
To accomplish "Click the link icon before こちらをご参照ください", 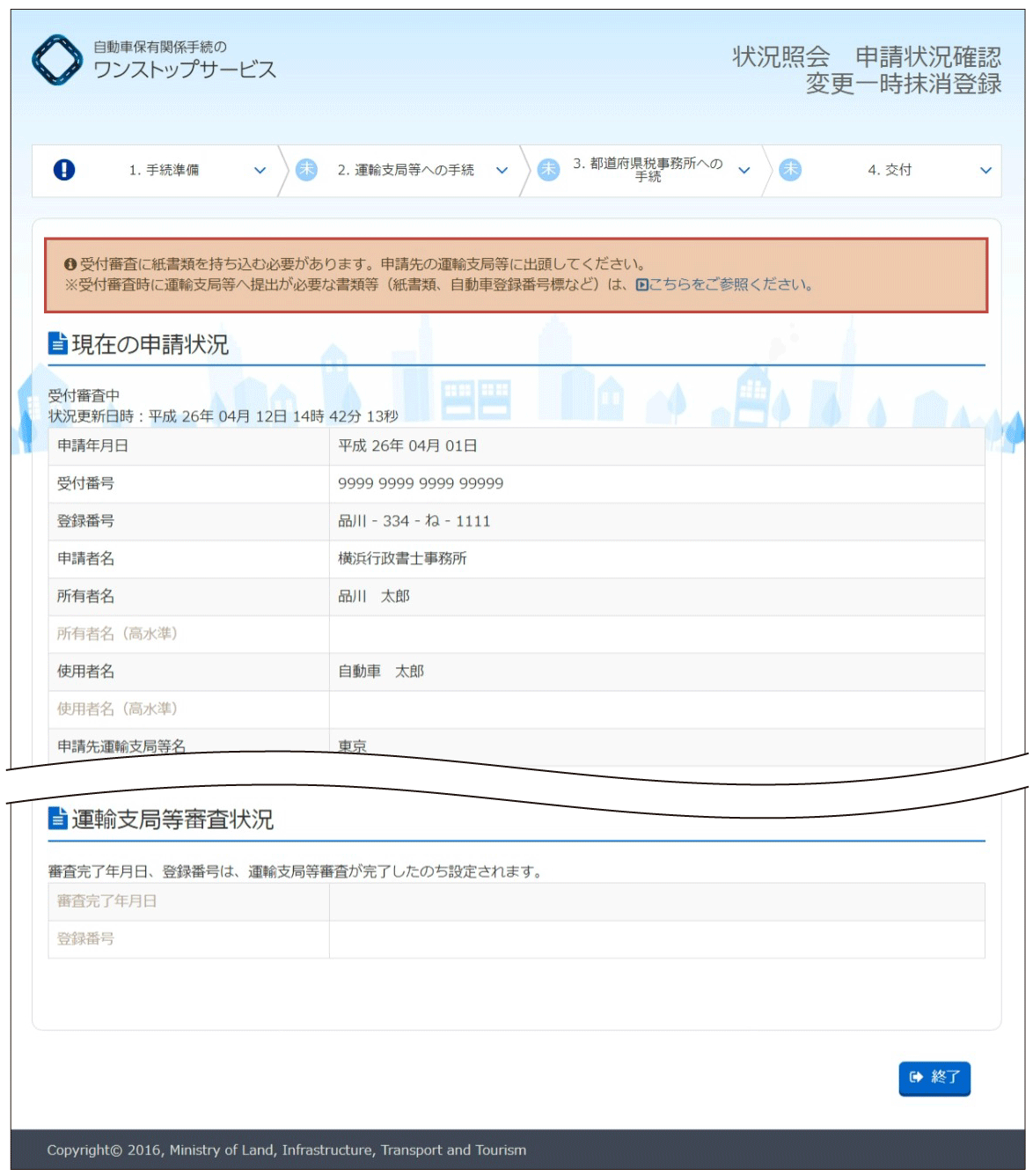I will pos(641,284).
